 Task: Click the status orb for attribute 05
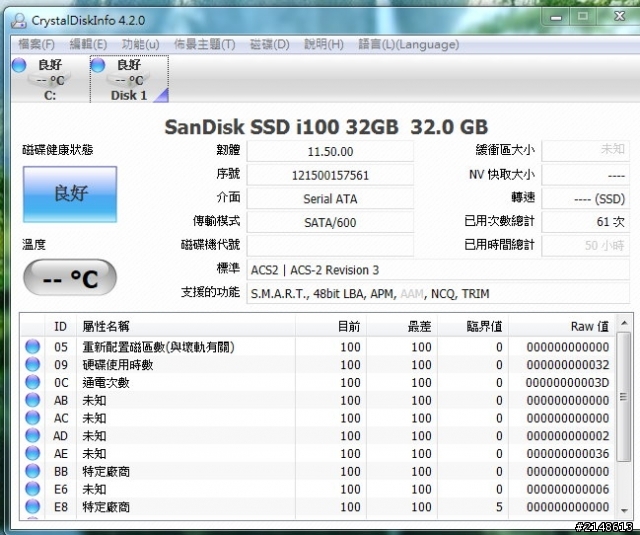click(32, 346)
